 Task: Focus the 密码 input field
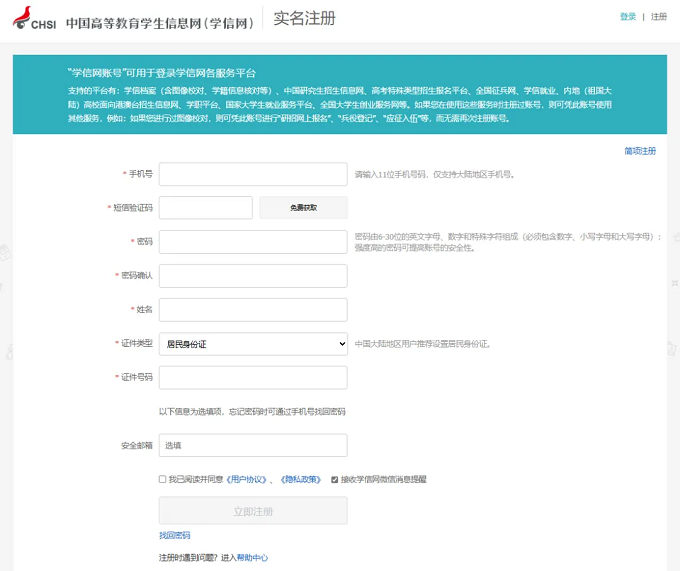pyautogui.click(x=253, y=242)
